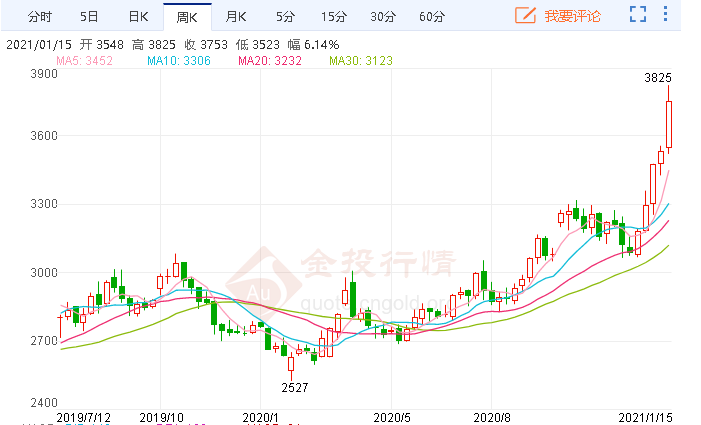Show the 15分 minute chart
The image size is (701, 425).
[334, 16]
